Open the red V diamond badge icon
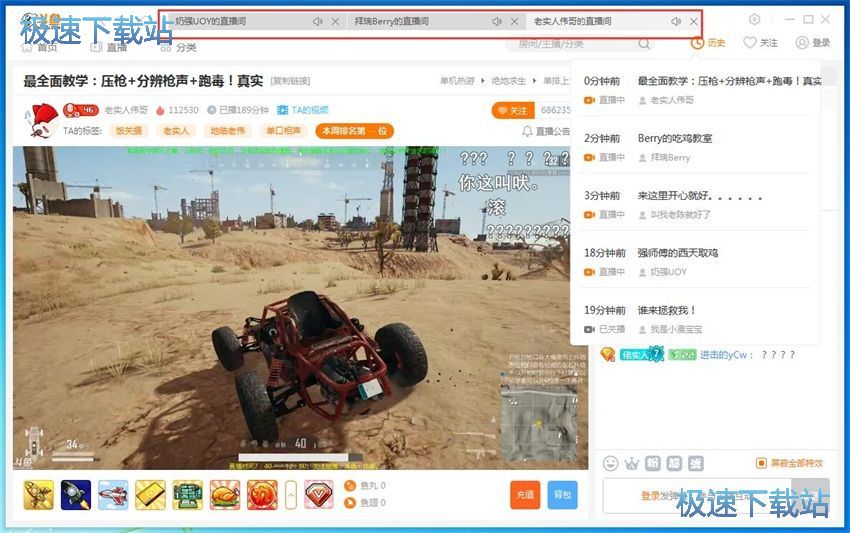 click(319, 495)
